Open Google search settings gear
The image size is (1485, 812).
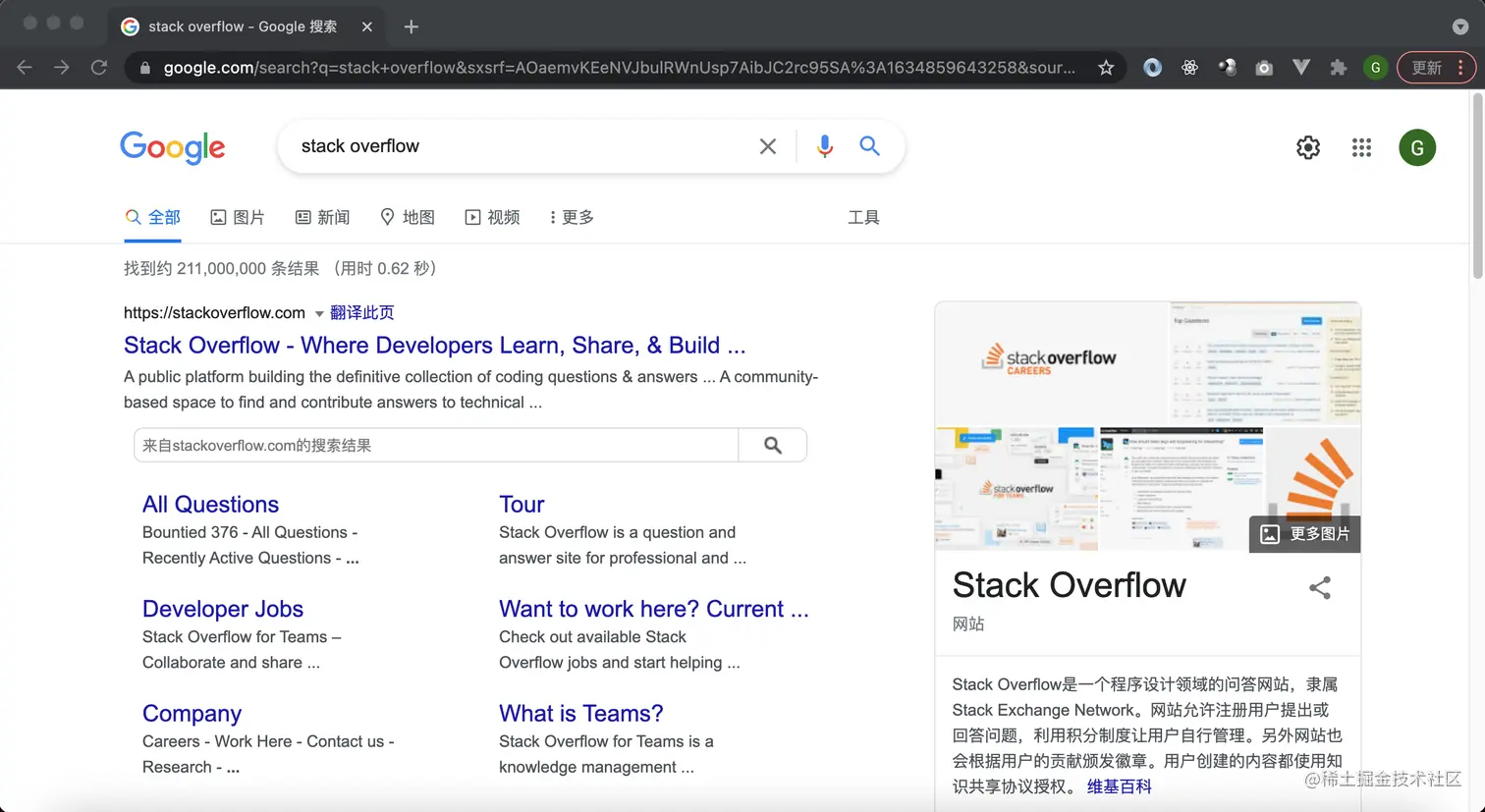[x=1307, y=146]
